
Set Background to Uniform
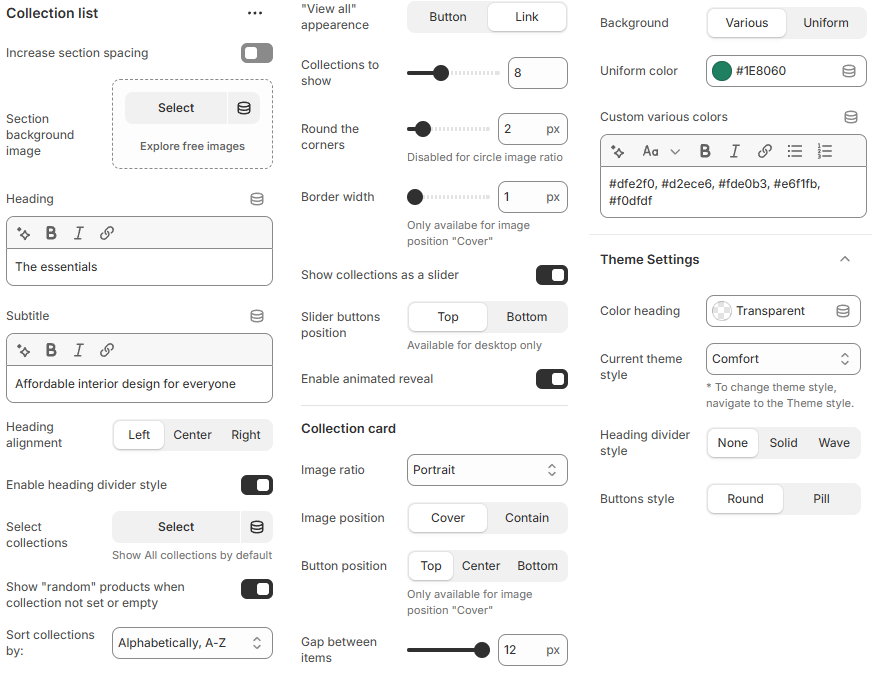point(826,23)
